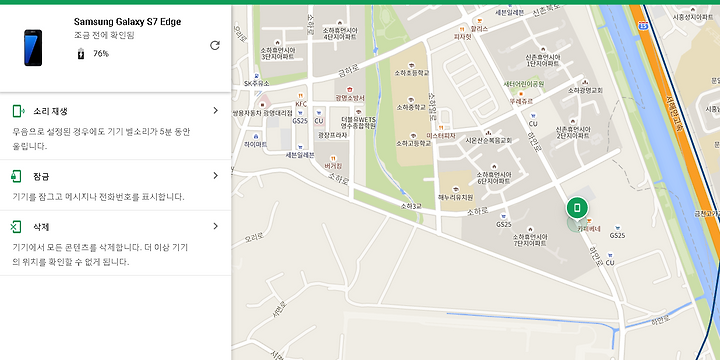Click the highway 15 route shield
This screenshot has height=360, width=720.
click(644, 26)
